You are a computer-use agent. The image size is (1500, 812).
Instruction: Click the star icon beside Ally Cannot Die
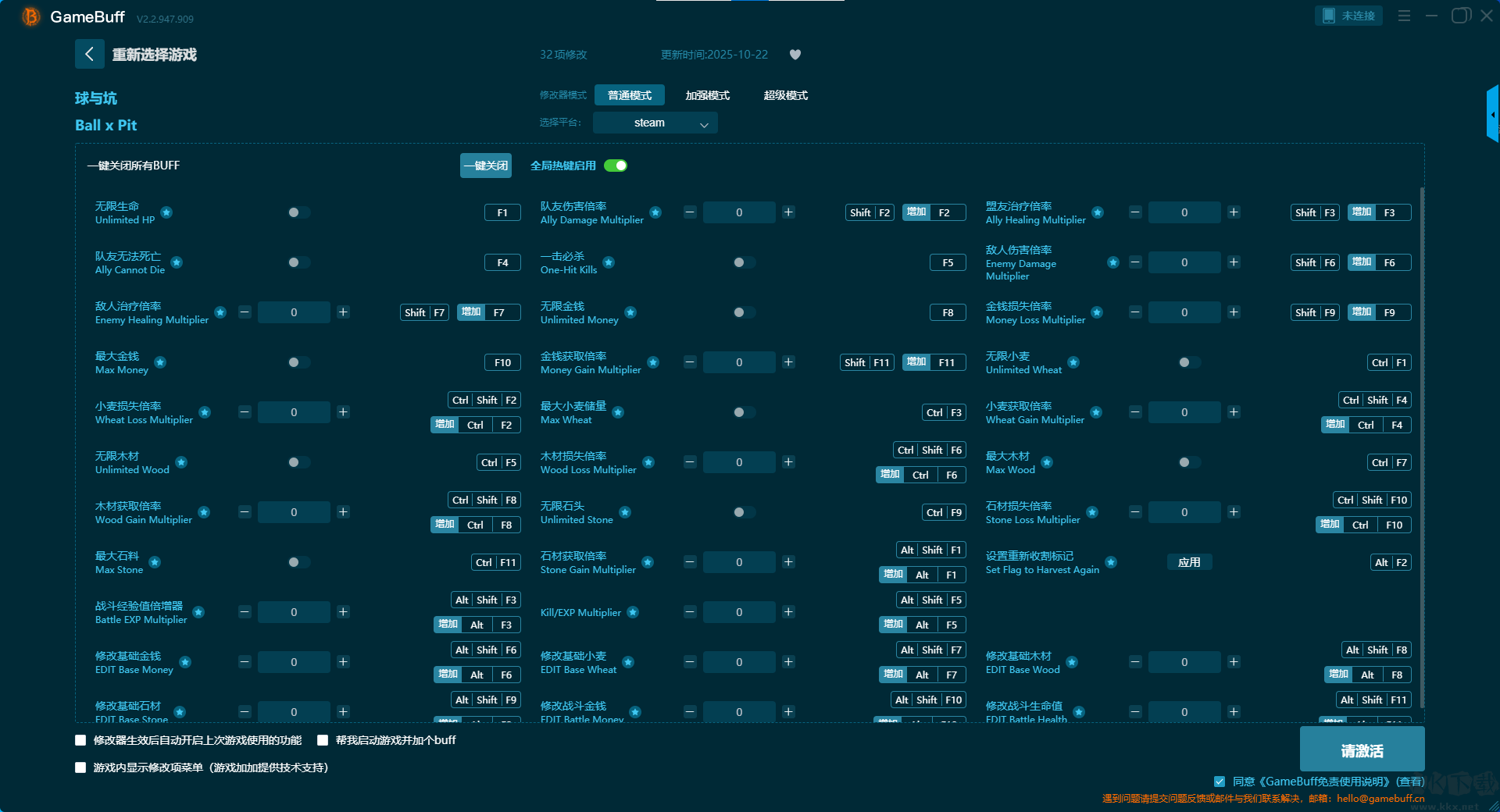pyautogui.click(x=177, y=262)
